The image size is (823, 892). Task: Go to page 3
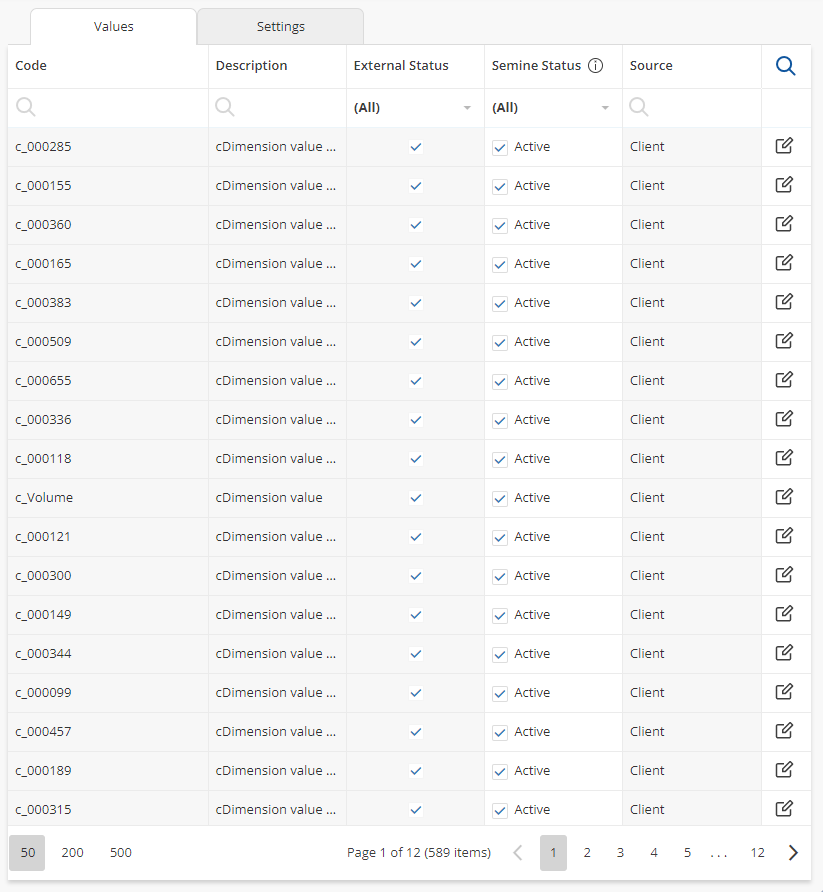pos(620,853)
